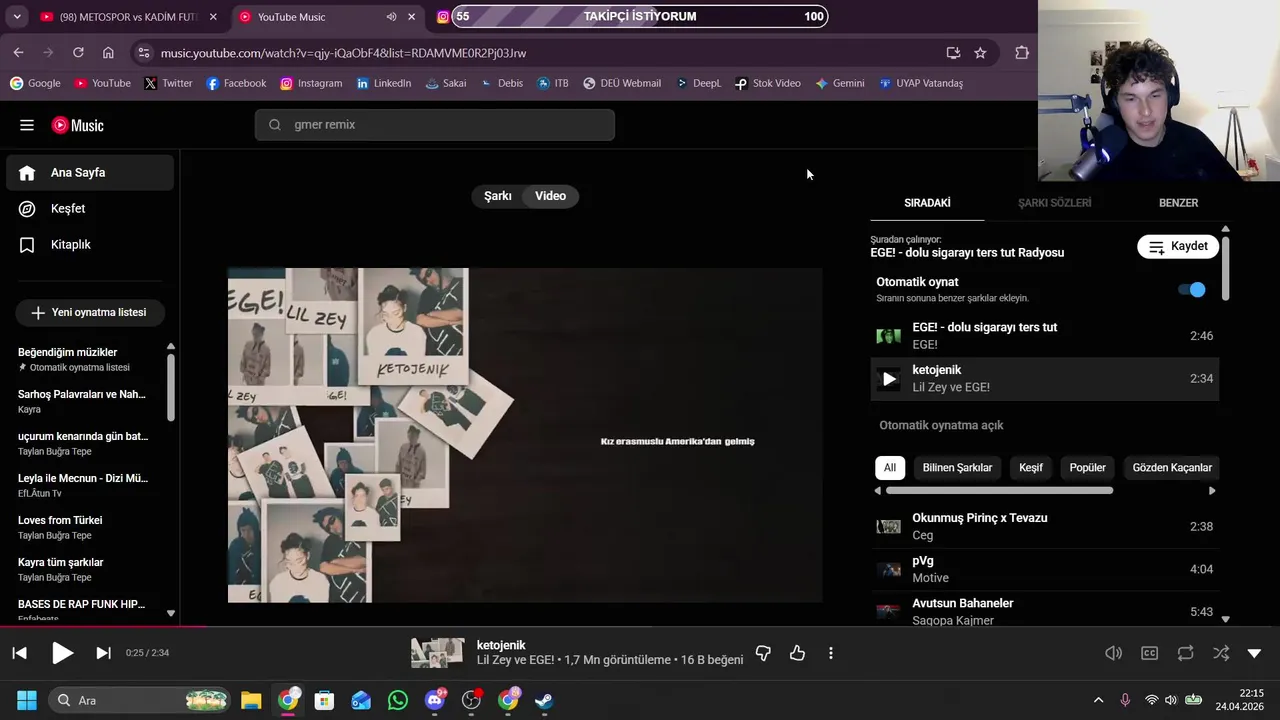1280x720 pixels.
Task: Click the main play button
Action: point(62,653)
